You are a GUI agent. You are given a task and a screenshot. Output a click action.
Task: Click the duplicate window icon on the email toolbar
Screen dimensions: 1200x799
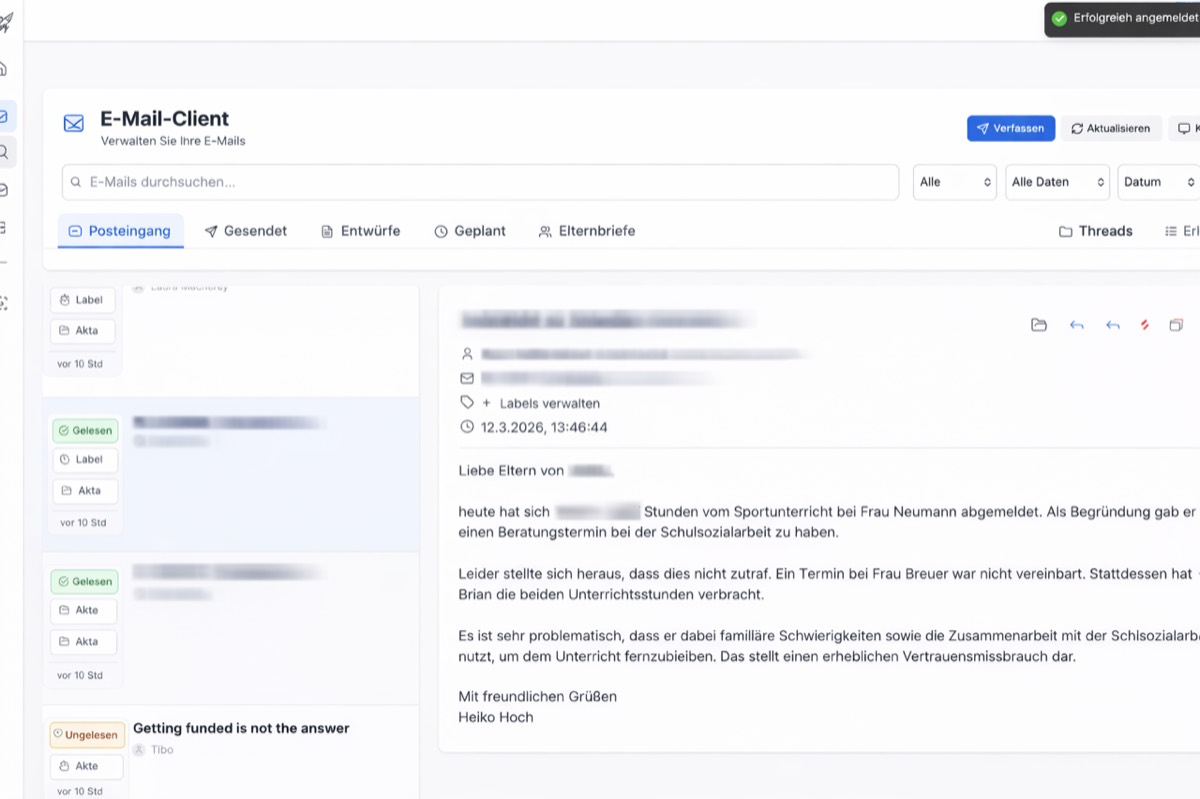point(1176,324)
